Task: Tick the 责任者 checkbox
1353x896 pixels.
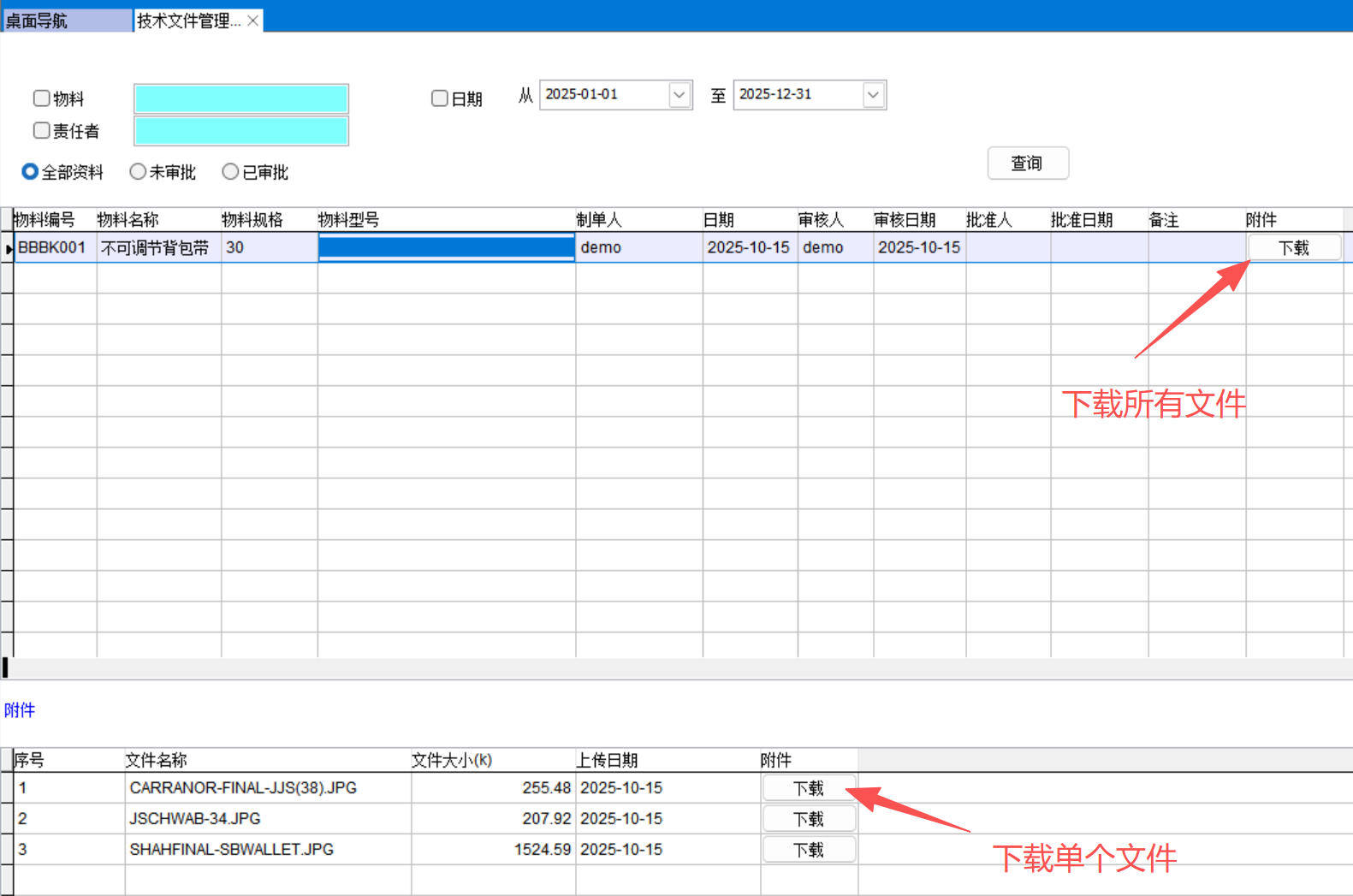Action: 41,130
